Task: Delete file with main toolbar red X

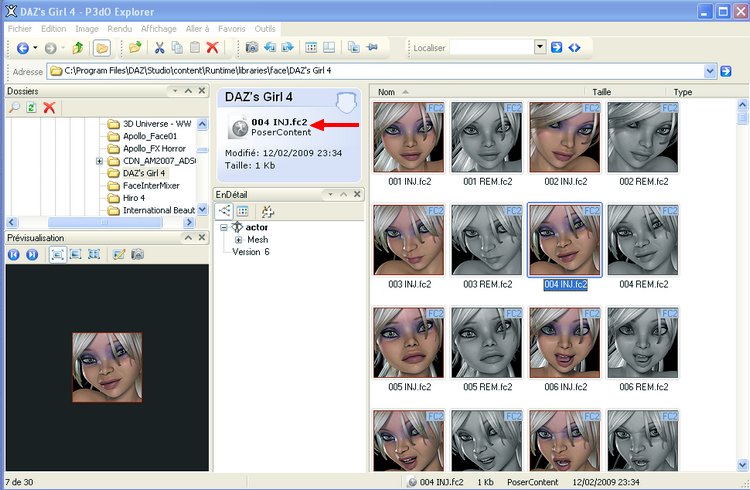Action: point(212,47)
